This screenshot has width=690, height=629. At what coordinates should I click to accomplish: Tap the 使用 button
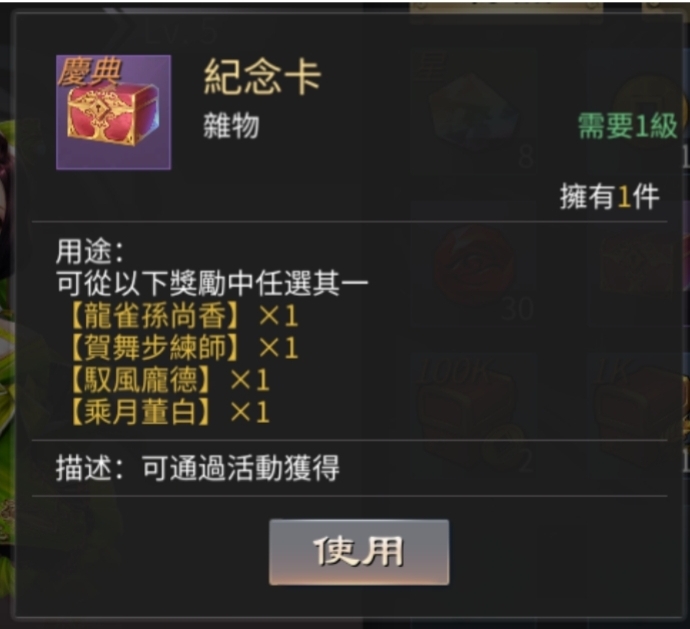tap(359, 552)
